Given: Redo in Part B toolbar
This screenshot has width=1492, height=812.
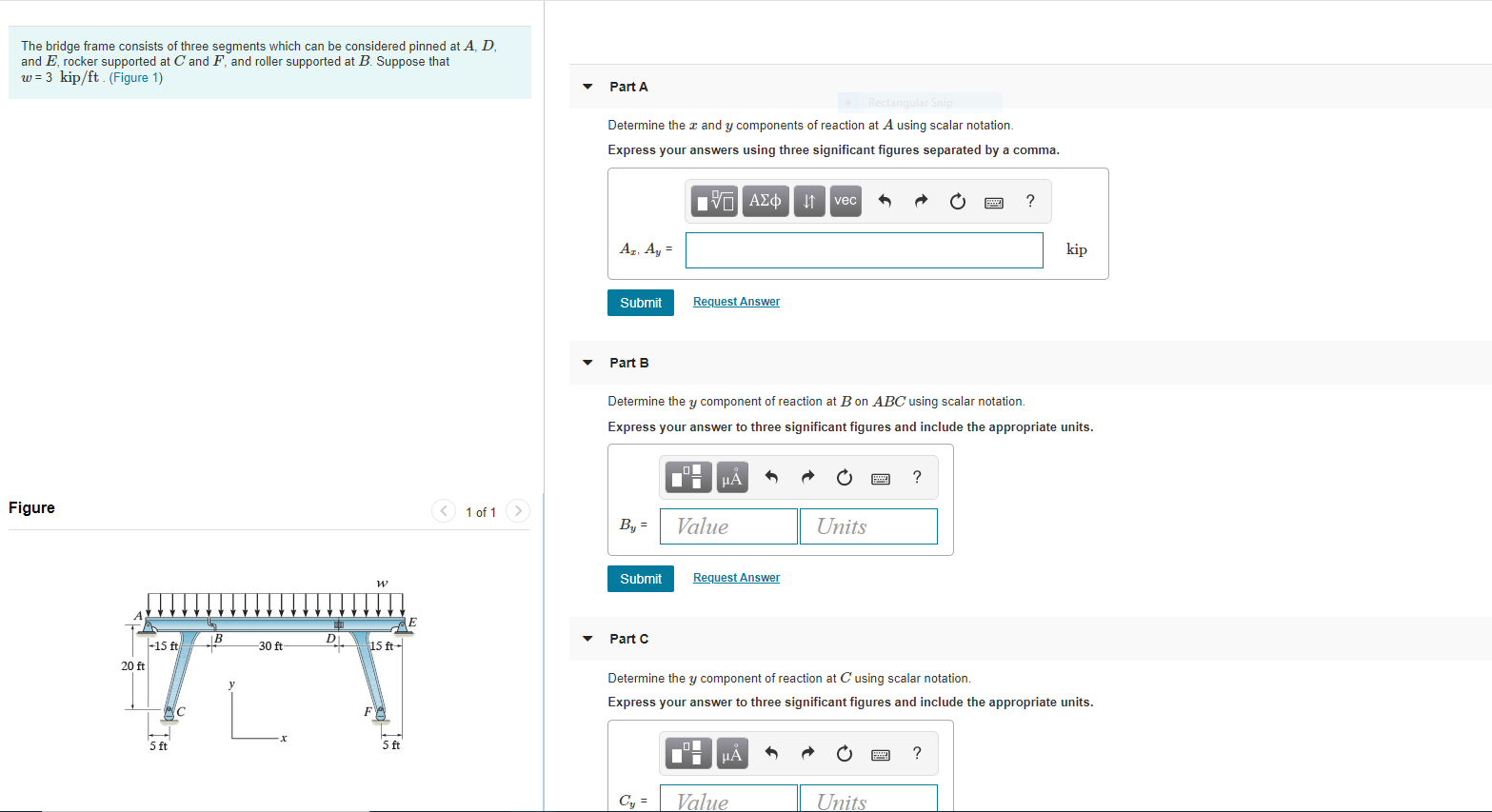Looking at the screenshot, I should point(808,477).
